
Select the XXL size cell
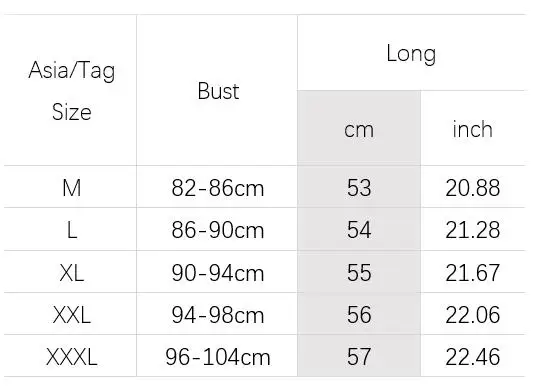point(72,315)
